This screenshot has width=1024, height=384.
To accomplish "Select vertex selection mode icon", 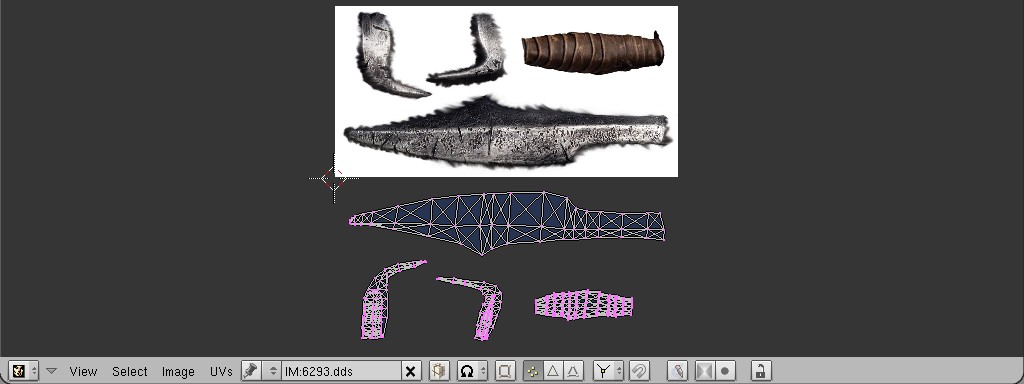I will [x=533, y=371].
